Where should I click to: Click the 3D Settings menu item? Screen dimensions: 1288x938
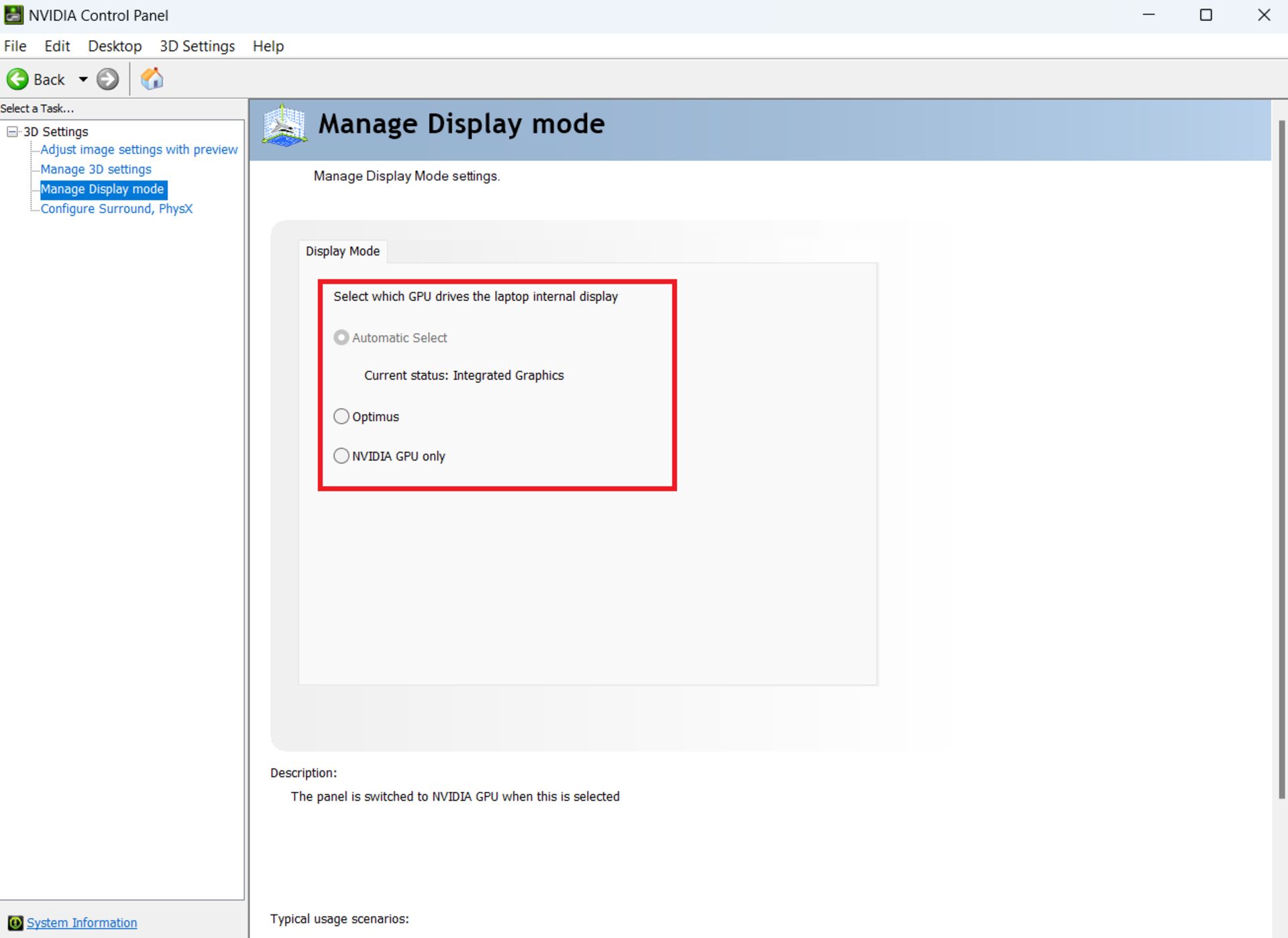(x=196, y=46)
